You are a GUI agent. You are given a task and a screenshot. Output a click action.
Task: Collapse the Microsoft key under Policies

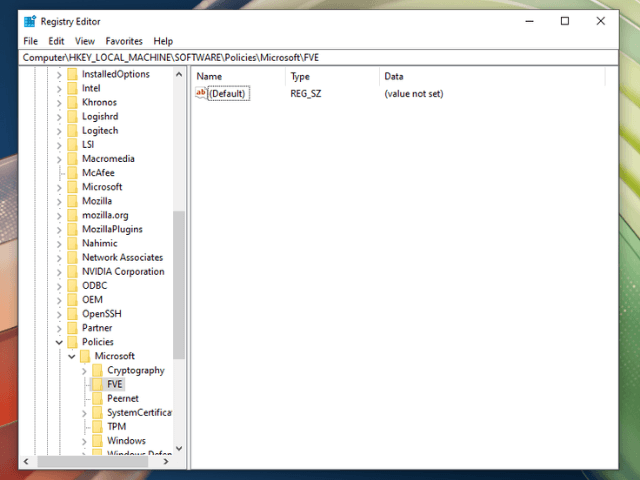[72, 356]
